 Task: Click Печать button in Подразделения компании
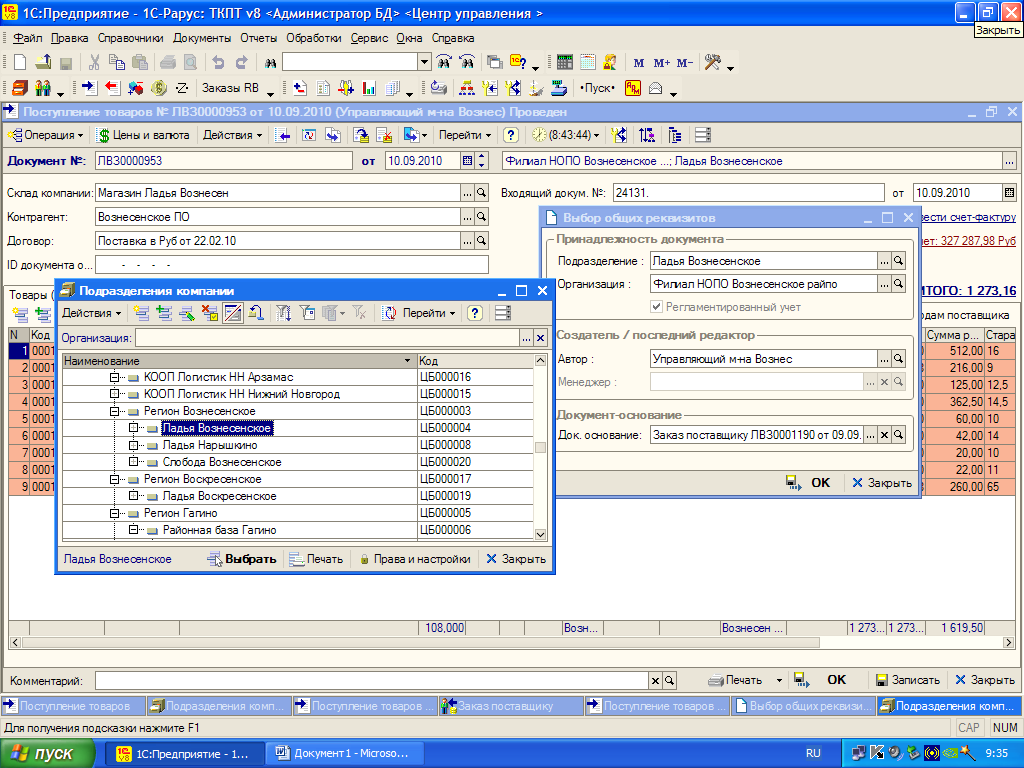pos(316,559)
